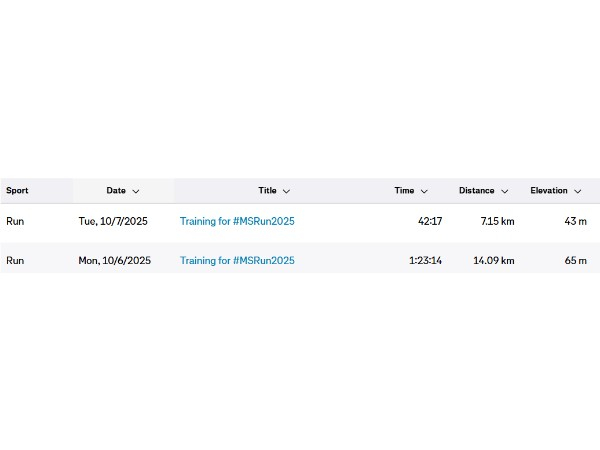Viewport: 600px width, 450px height.
Task: Click the 14.09 km distance value
Action: tap(495, 261)
